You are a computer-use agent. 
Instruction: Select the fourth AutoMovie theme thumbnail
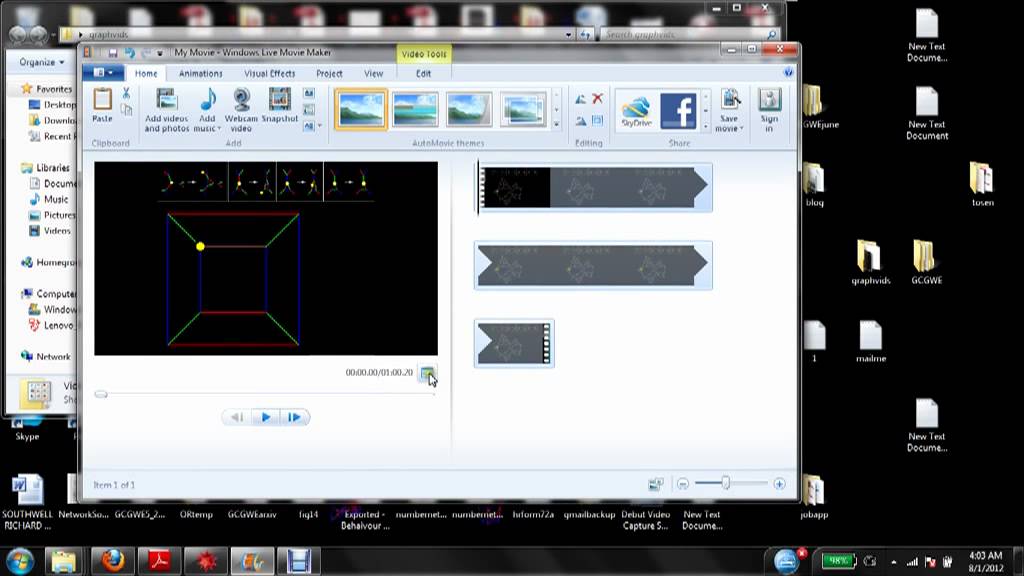523,109
